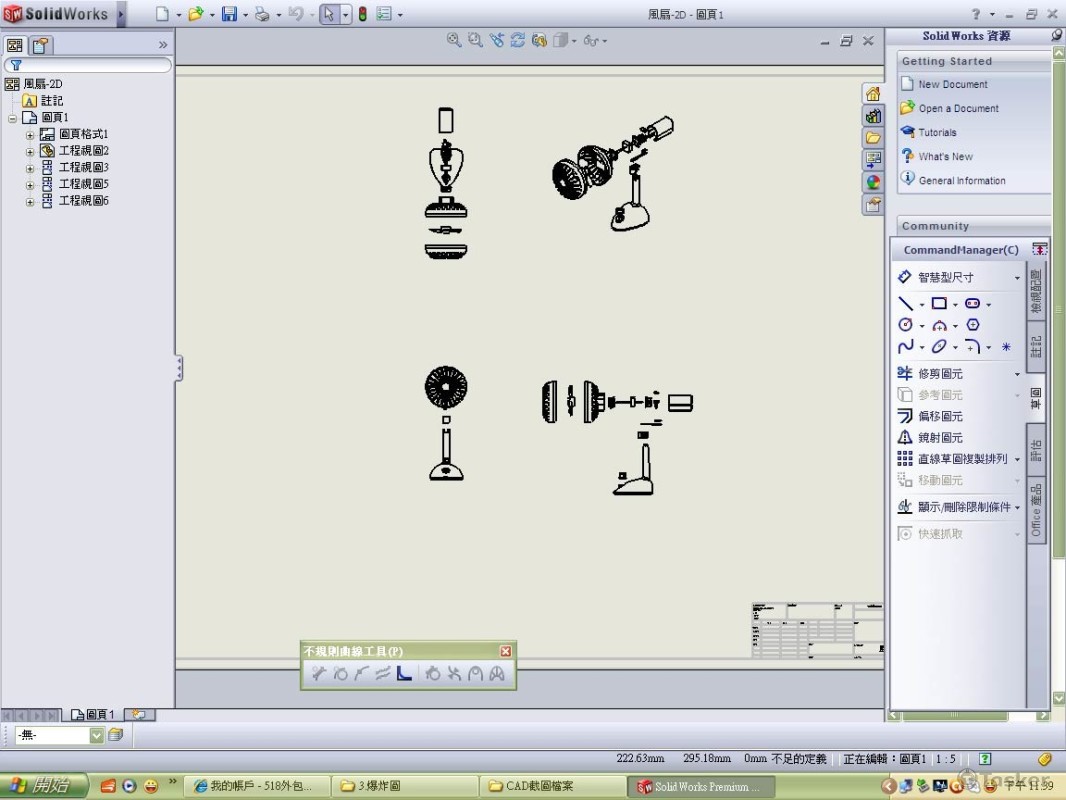This screenshot has height=800, width=1066.
Task: Open the Appearances color ball task pane tab
Action: click(x=873, y=182)
